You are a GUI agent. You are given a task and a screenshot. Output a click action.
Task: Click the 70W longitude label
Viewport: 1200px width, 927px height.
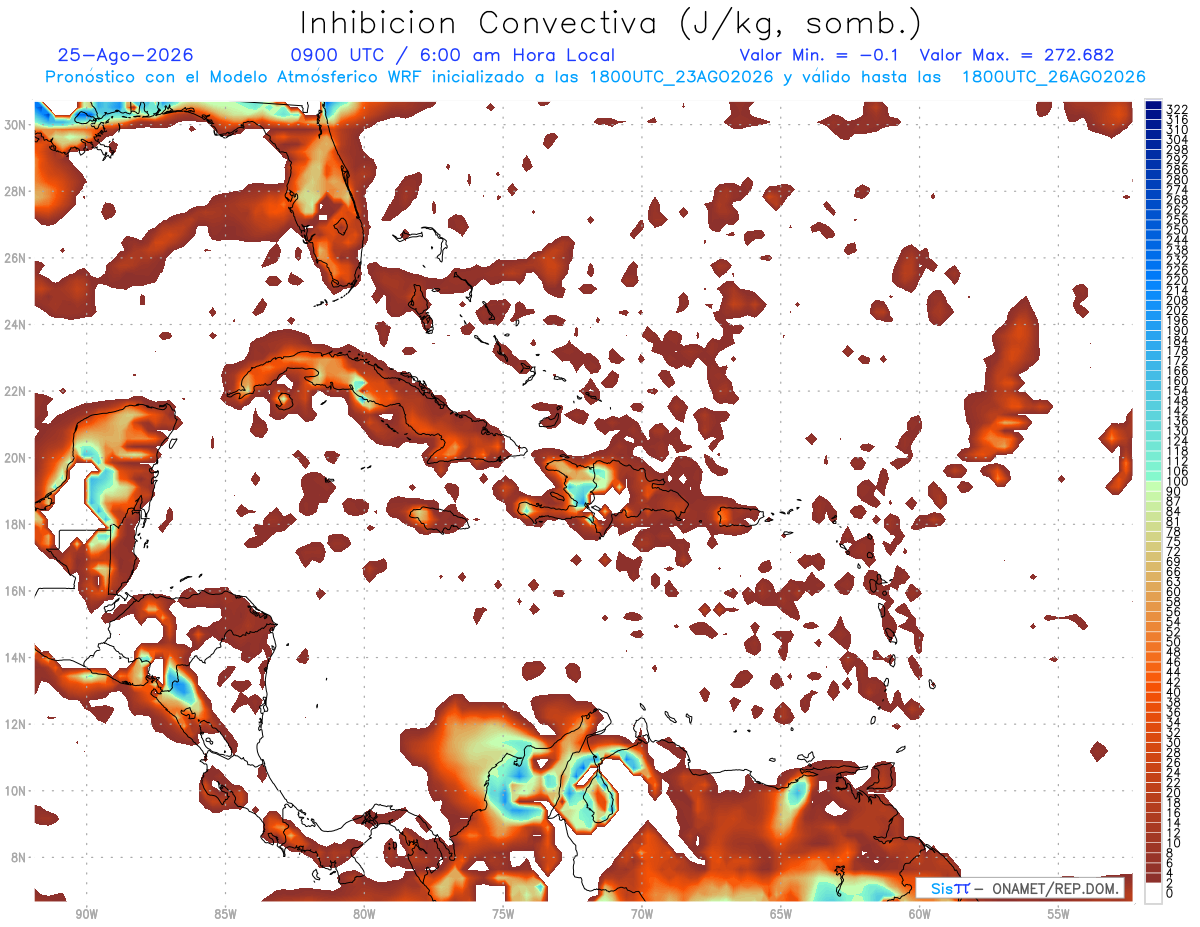(x=642, y=914)
